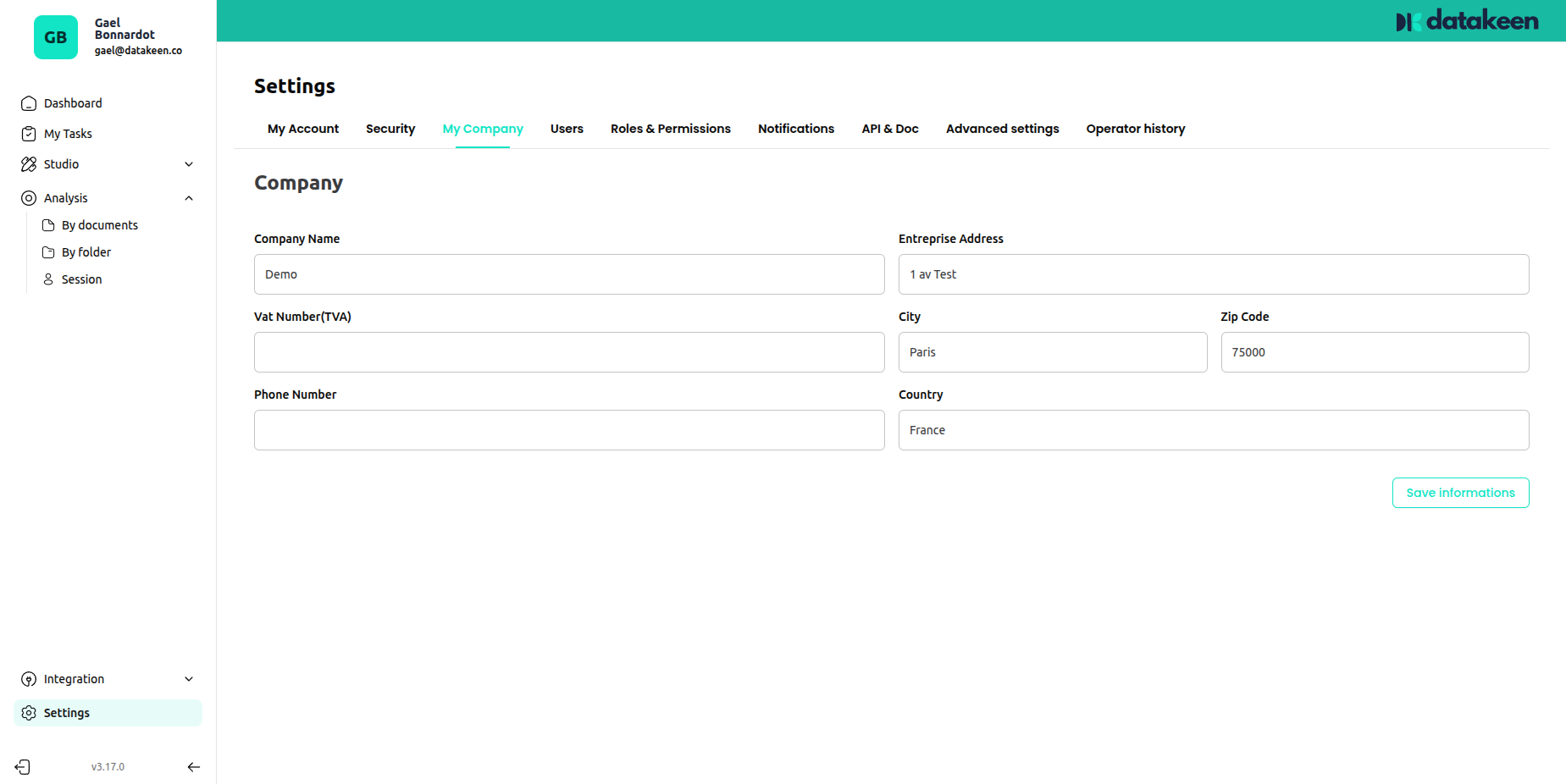Focus the Vat Number(TVA) field
Screen dimensions: 1566x784
pyautogui.click(x=569, y=352)
